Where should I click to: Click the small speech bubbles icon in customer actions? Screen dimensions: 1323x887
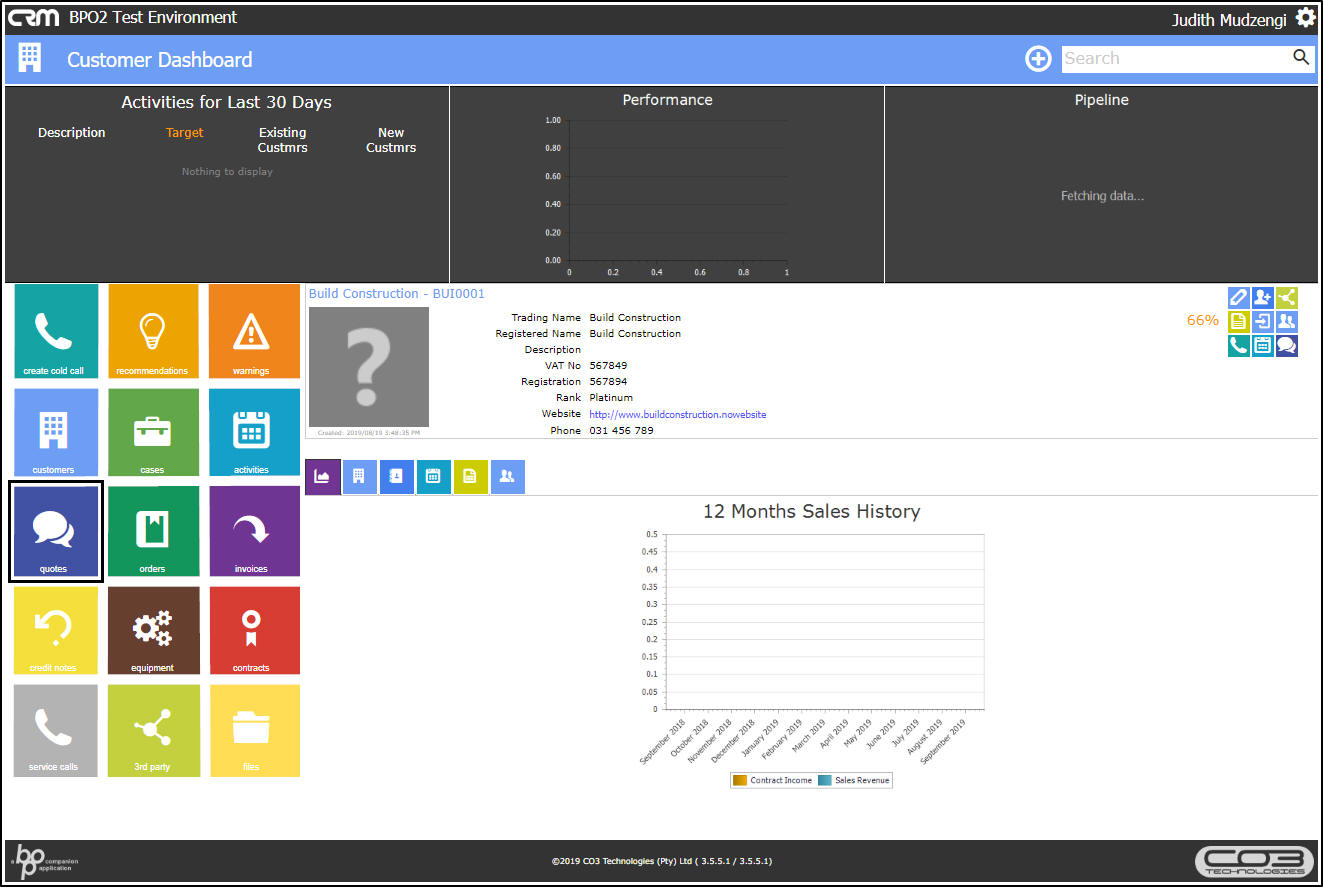(x=1287, y=345)
